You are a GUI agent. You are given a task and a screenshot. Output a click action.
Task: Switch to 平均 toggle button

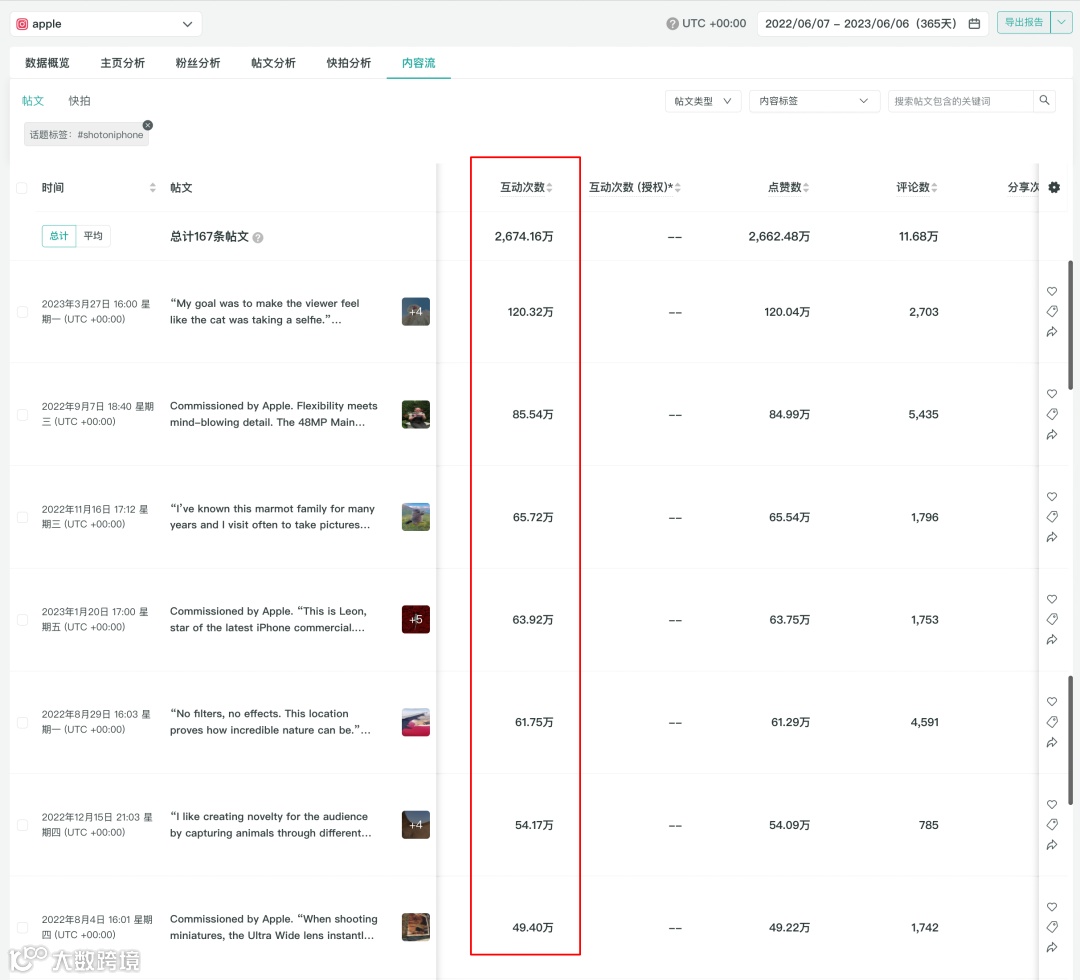(x=93, y=236)
